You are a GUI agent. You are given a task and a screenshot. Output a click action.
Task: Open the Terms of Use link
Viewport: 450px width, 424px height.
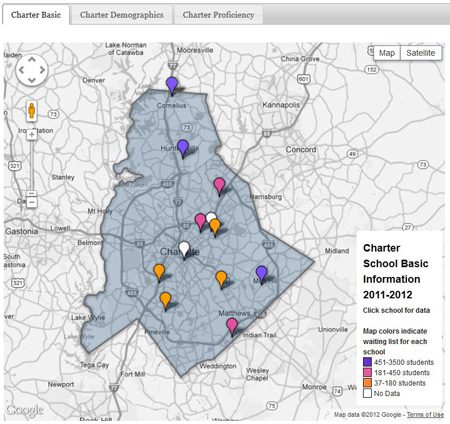(425, 415)
